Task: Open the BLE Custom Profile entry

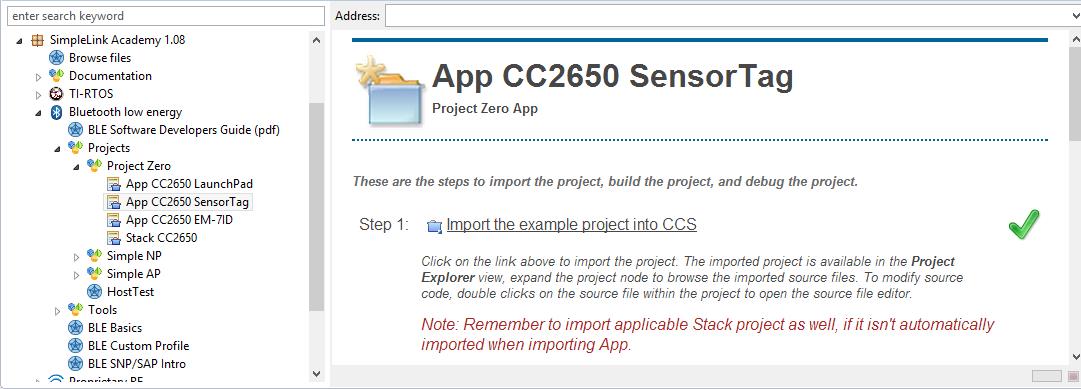Action: click(x=139, y=346)
